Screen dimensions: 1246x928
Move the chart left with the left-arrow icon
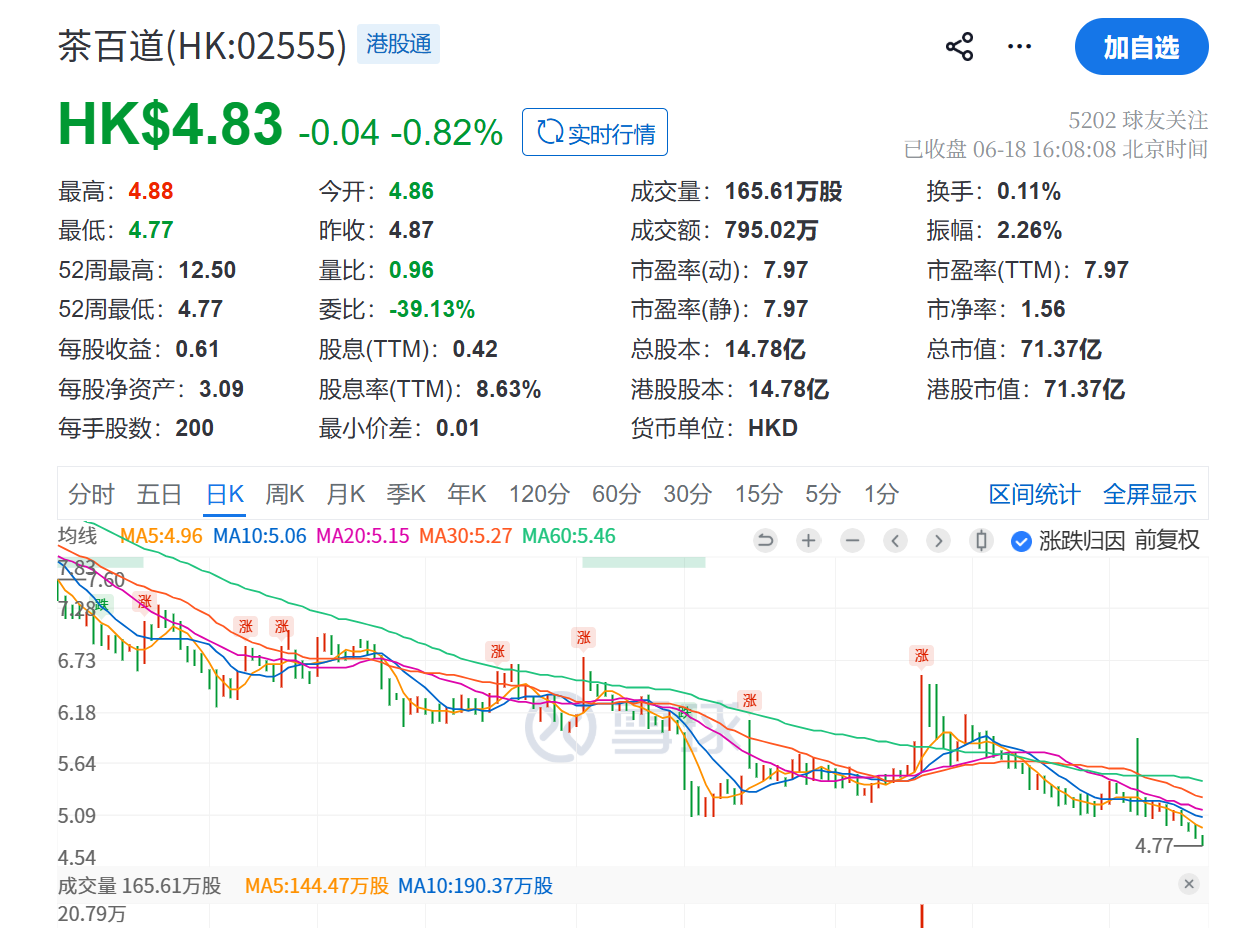[895, 541]
